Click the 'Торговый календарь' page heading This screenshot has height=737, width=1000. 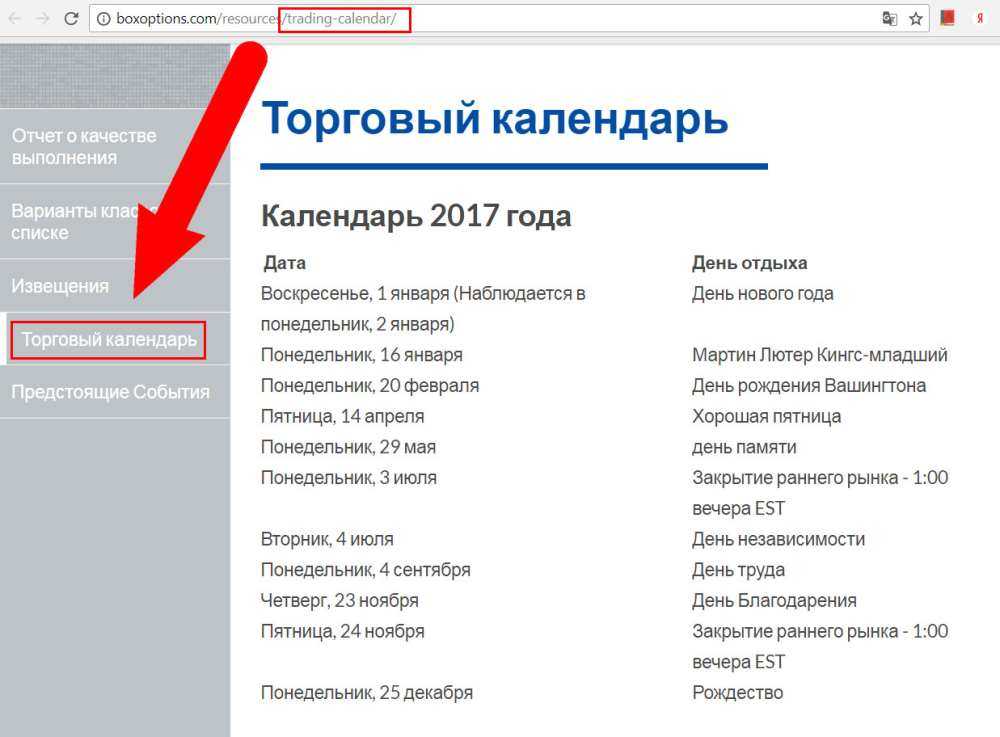(x=494, y=119)
